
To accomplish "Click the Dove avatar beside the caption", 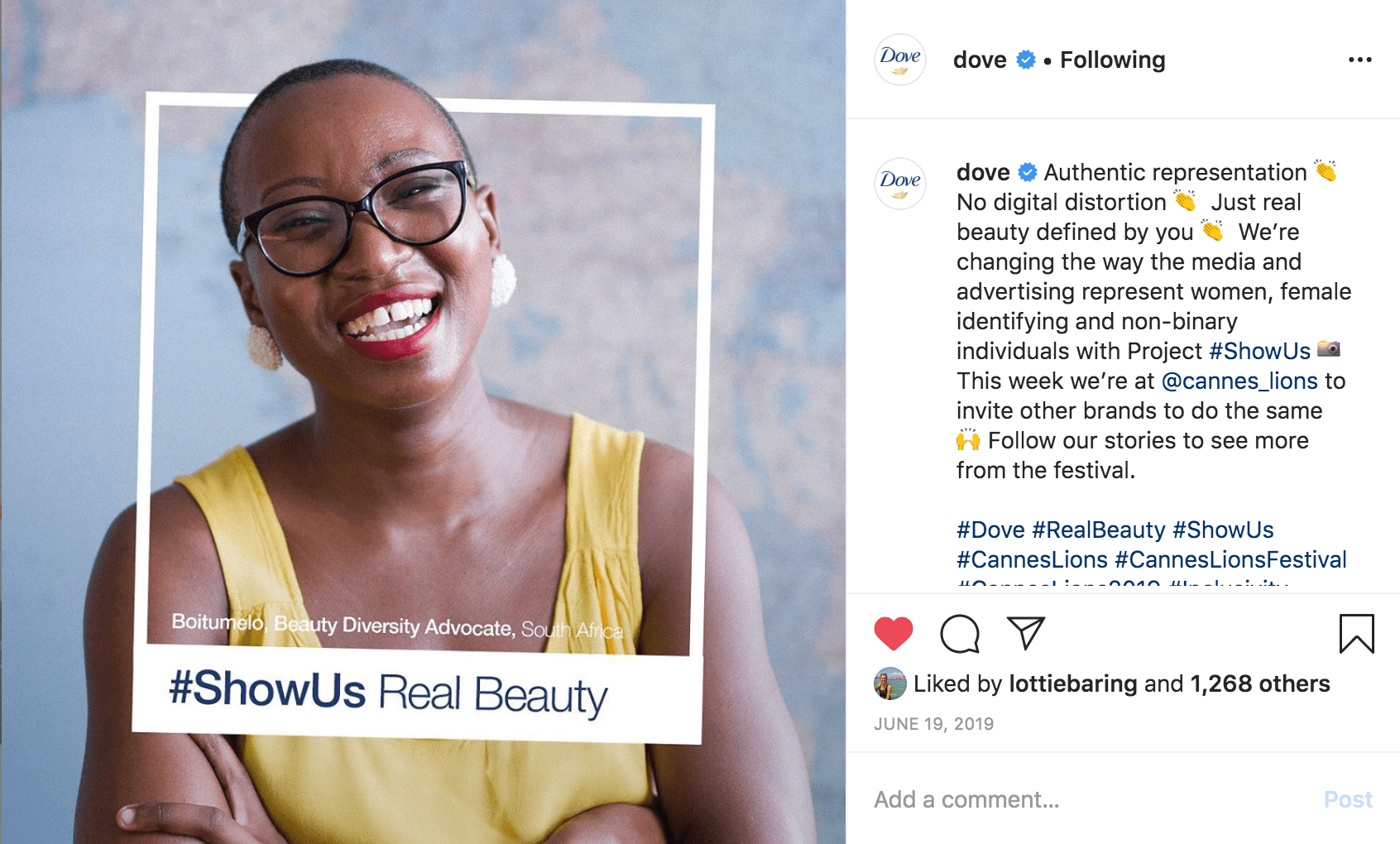I will click(x=900, y=184).
